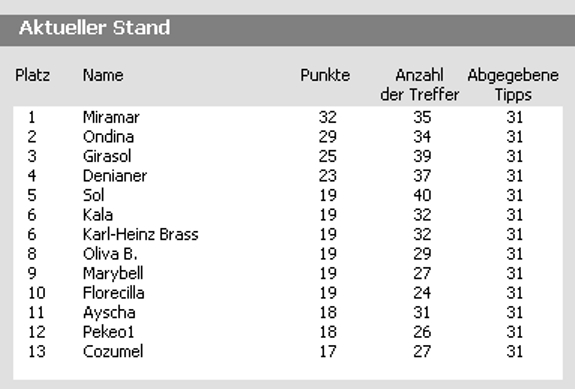Screen dimensions: 575x389
Task: Click on the Girasol row name
Action: tap(107, 156)
